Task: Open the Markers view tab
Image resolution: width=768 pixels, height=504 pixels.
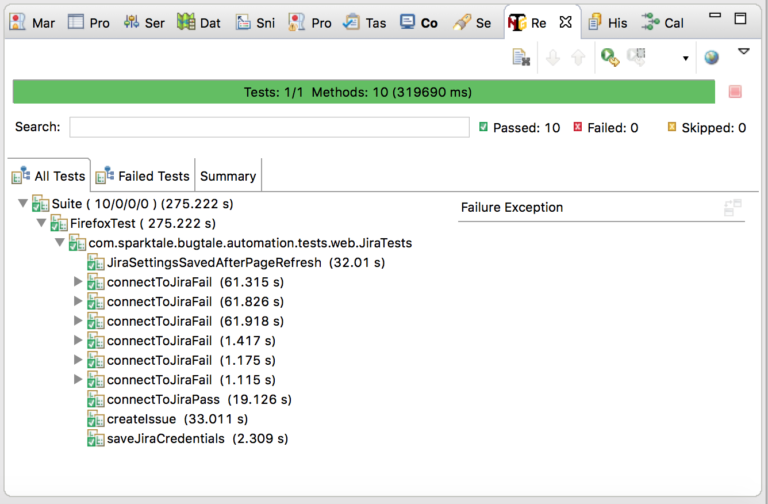Action: pos(32,23)
